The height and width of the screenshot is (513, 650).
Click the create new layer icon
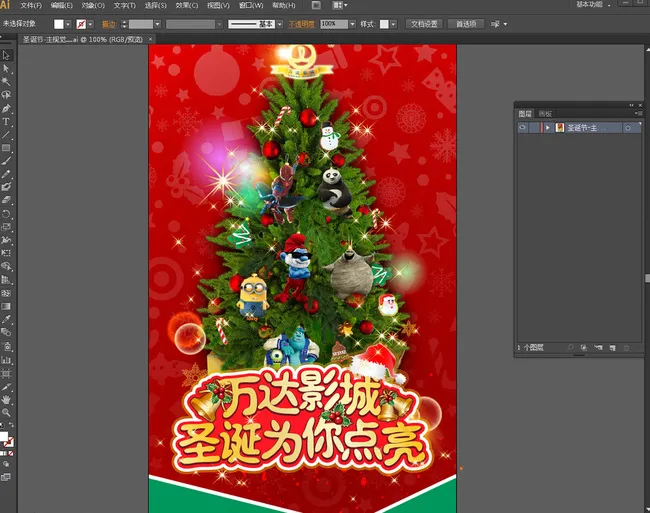coord(611,347)
